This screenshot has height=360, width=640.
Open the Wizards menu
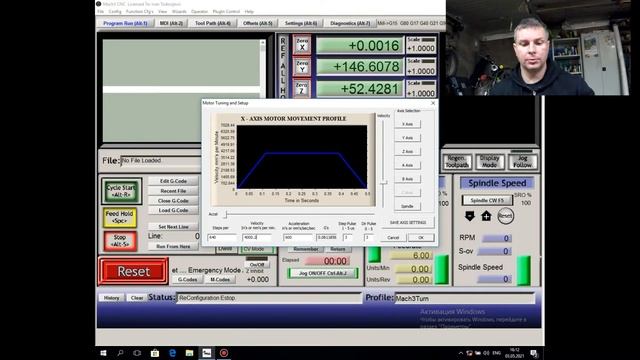coord(179,12)
